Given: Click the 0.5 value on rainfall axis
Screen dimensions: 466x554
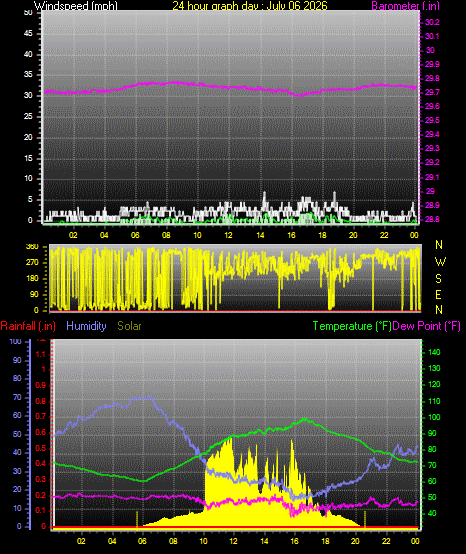Looking at the screenshot, I should [41, 448].
